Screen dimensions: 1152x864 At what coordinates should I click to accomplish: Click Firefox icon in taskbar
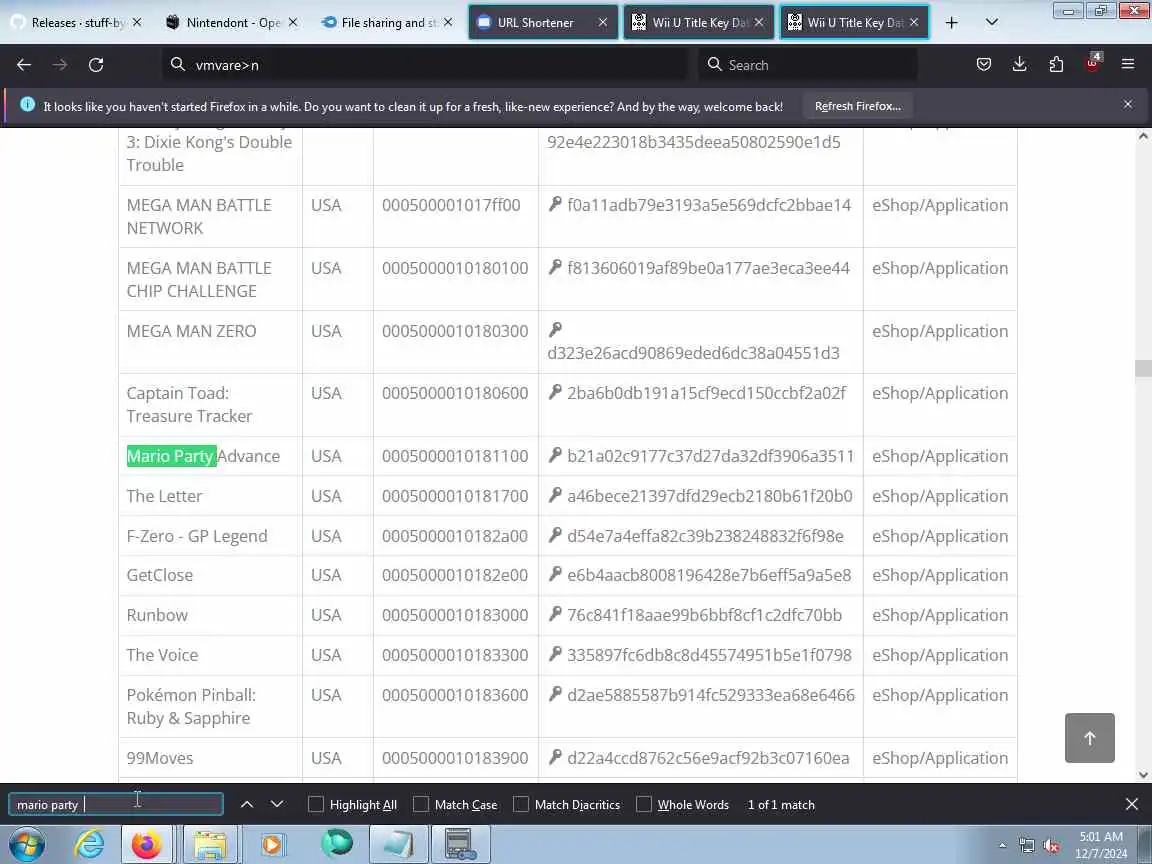coord(147,845)
